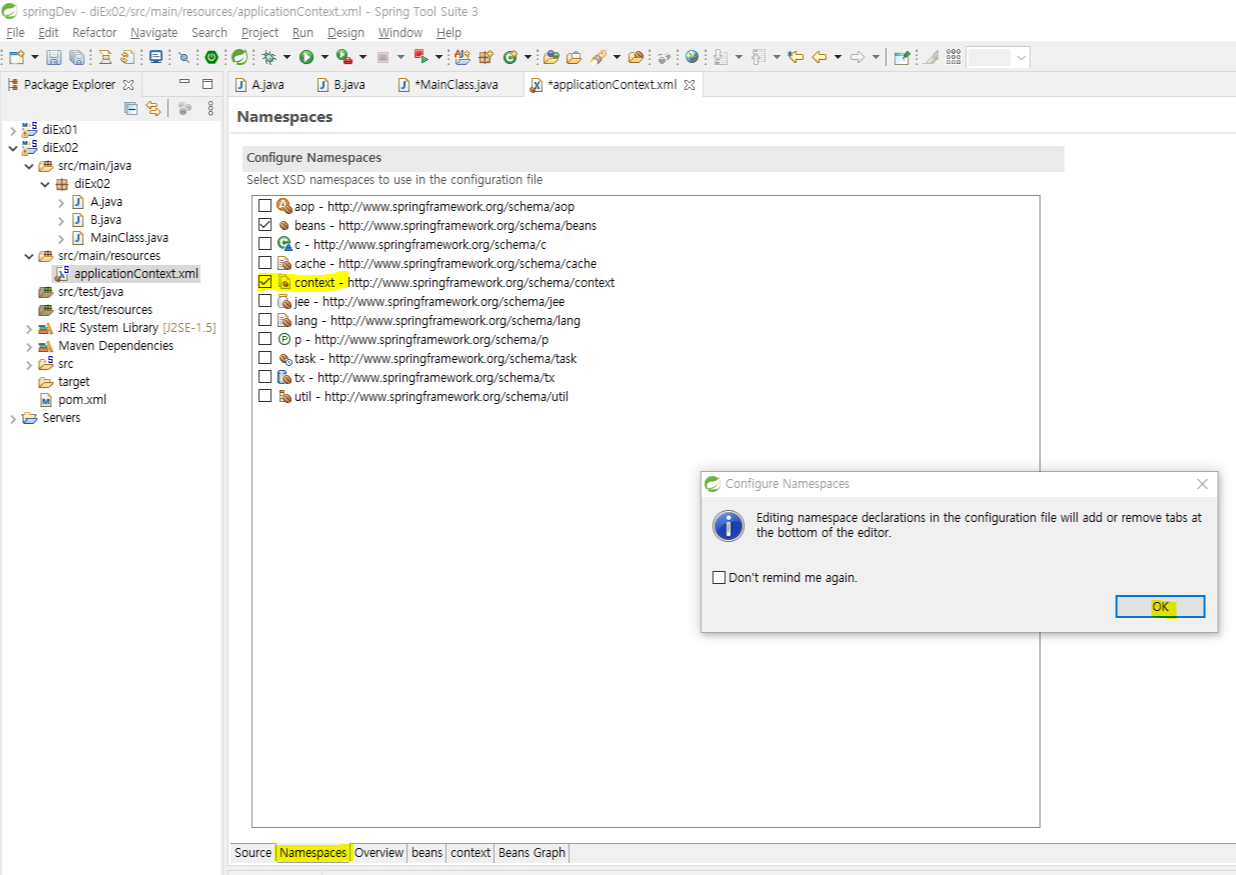The image size is (1236, 875).
Task: Uncheck the context namespace checkbox
Action: coord(265,282)
